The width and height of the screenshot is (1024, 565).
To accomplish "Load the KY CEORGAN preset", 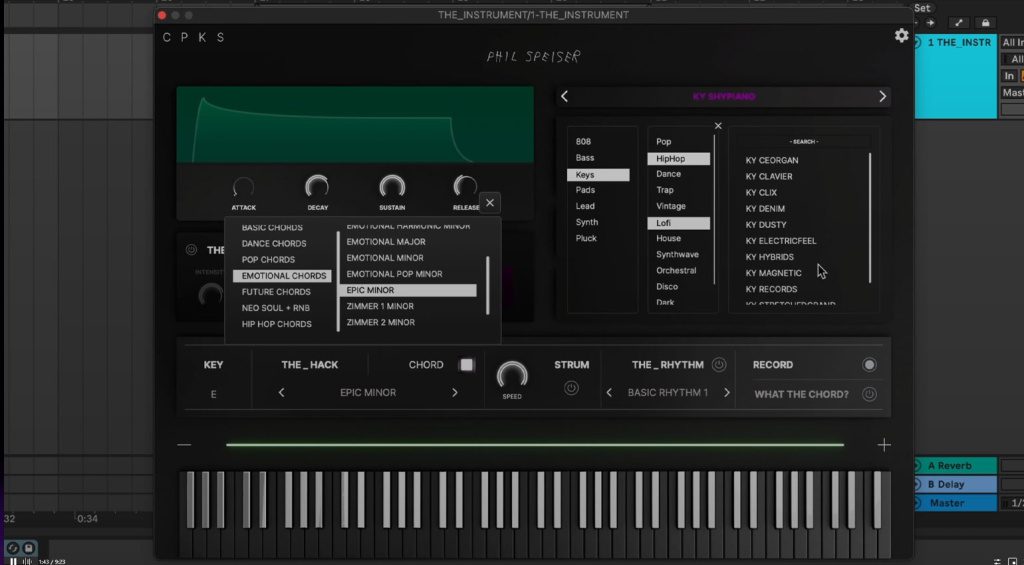I will click(x=772, y=160).
